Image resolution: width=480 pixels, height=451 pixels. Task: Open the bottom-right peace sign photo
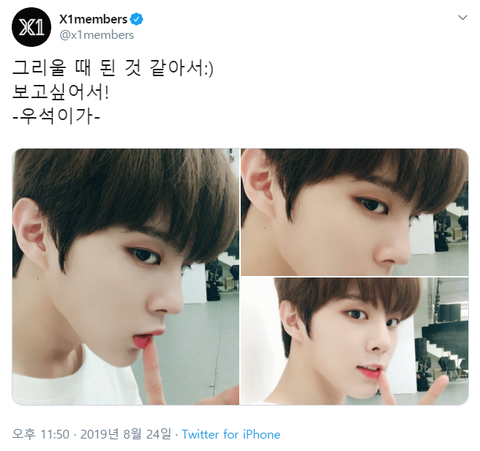click(x=355, y=341)
